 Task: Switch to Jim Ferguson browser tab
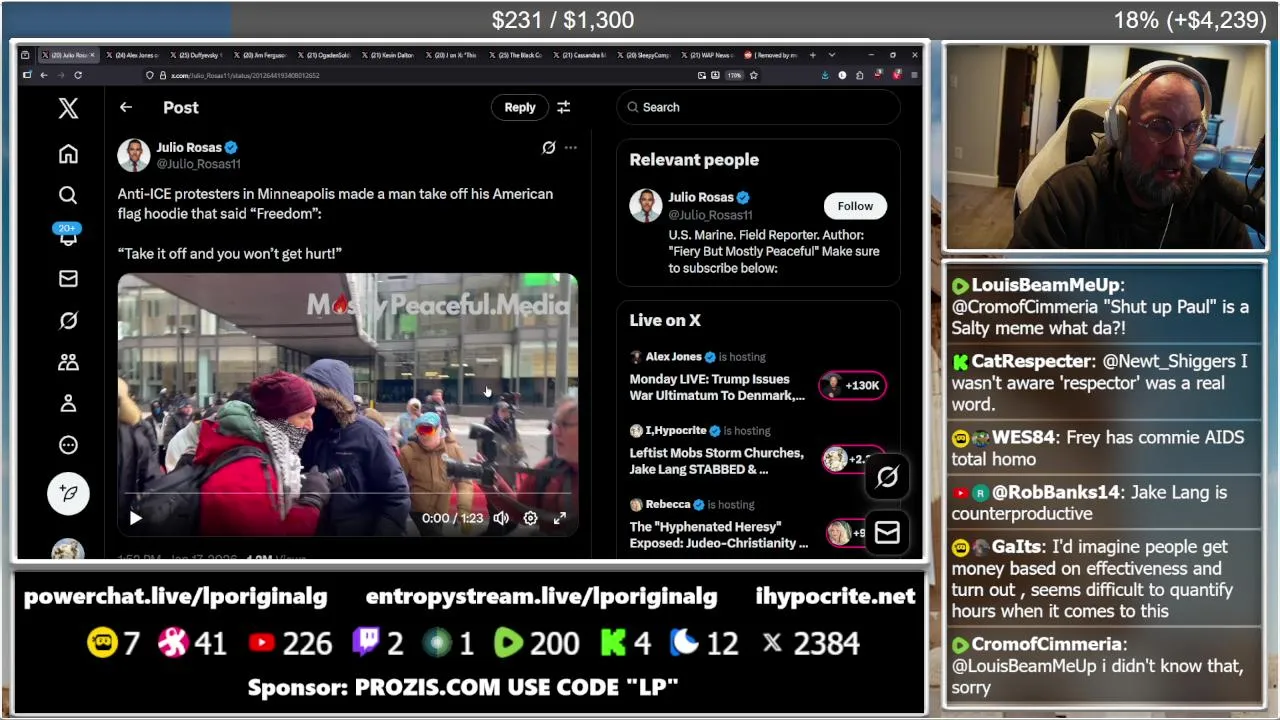pos(261,55)
